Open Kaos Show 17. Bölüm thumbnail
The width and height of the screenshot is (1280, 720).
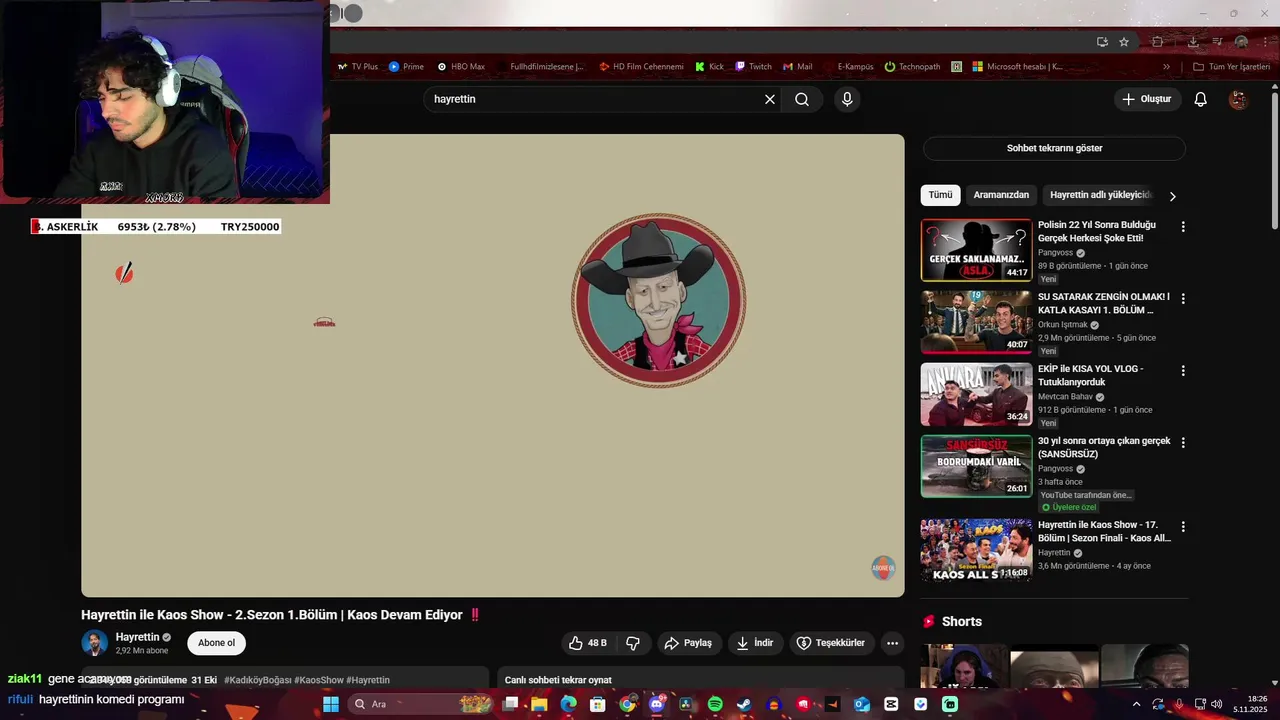pyautogui.click(x=976, y=550)
